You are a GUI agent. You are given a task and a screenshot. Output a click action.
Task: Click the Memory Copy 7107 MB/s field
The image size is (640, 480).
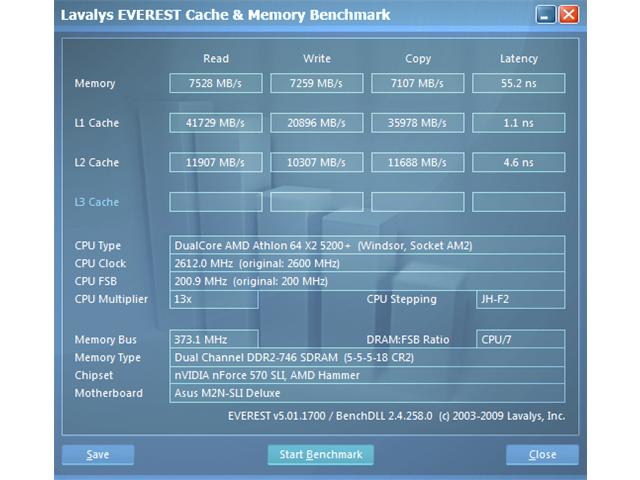418,83
